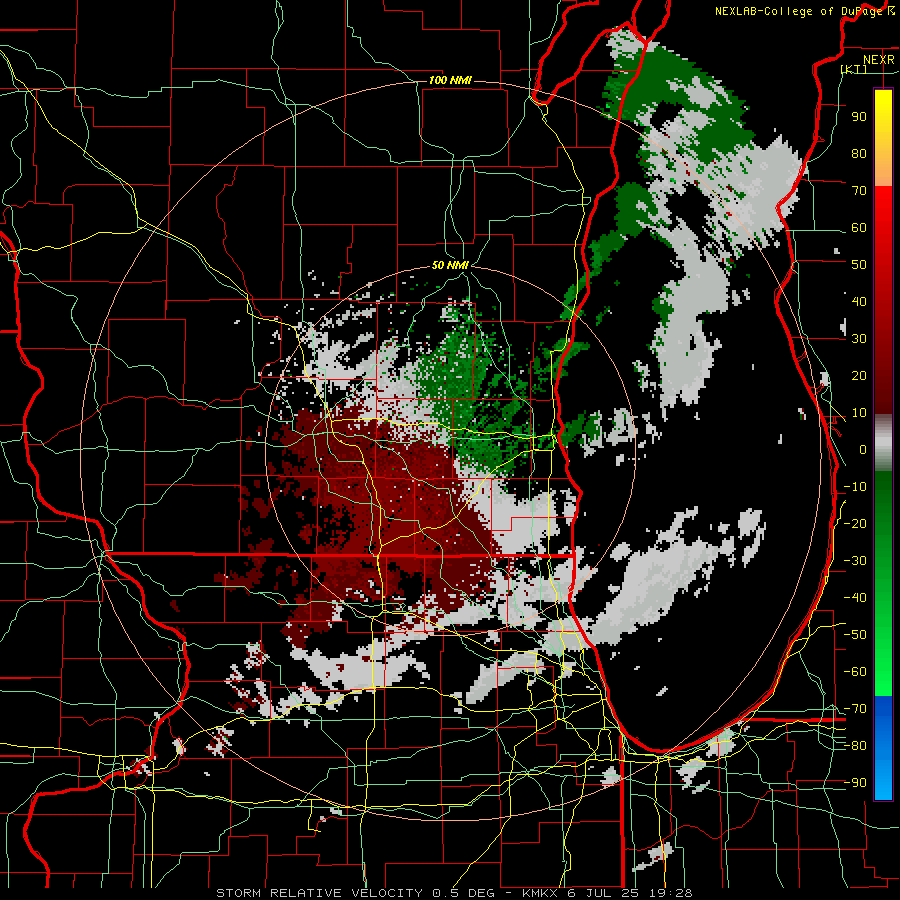Click the -90 scale value
This screenshot has width=900, height=900.
[x=855, y=783]
